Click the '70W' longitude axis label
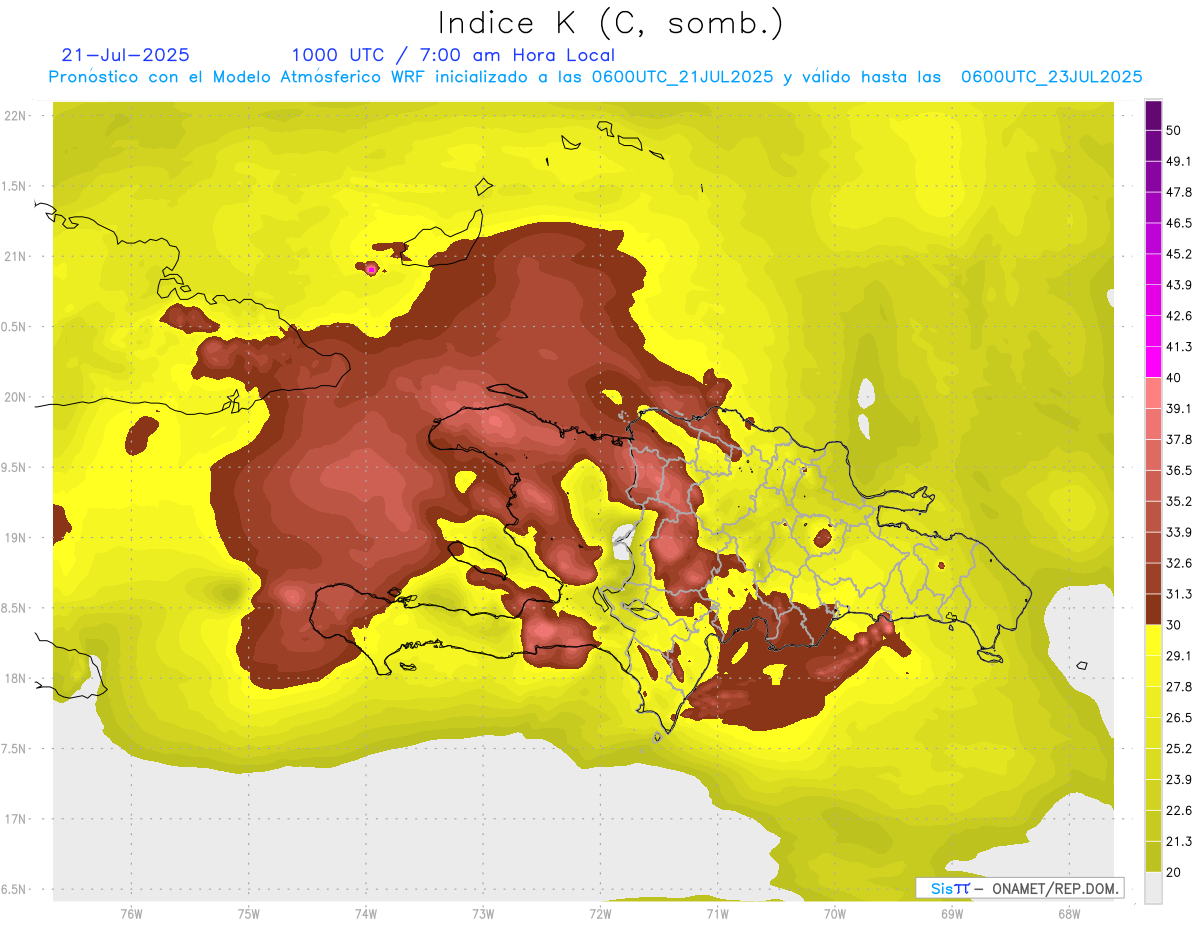The width and height of the screenshot is (1200, 927). point(835,914)
